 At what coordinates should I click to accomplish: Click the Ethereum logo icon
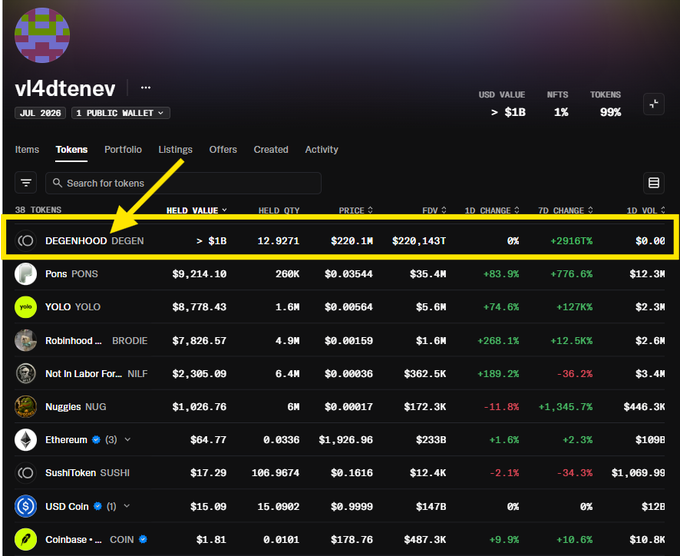click(x=26, y=440)
